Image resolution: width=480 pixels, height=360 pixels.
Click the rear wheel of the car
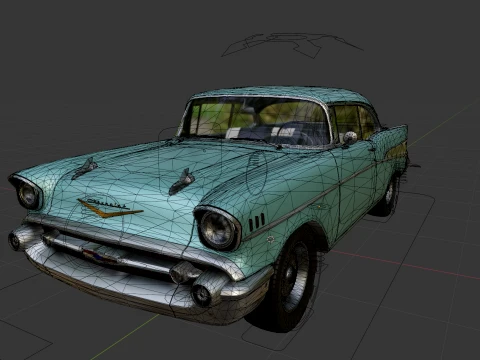pos(388,196)
